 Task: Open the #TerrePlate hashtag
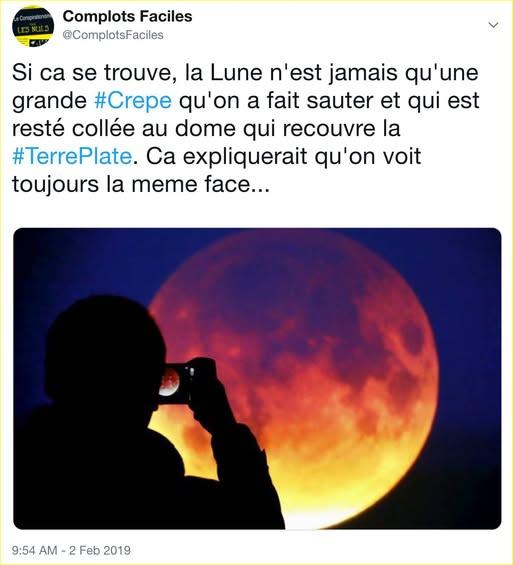72,156
